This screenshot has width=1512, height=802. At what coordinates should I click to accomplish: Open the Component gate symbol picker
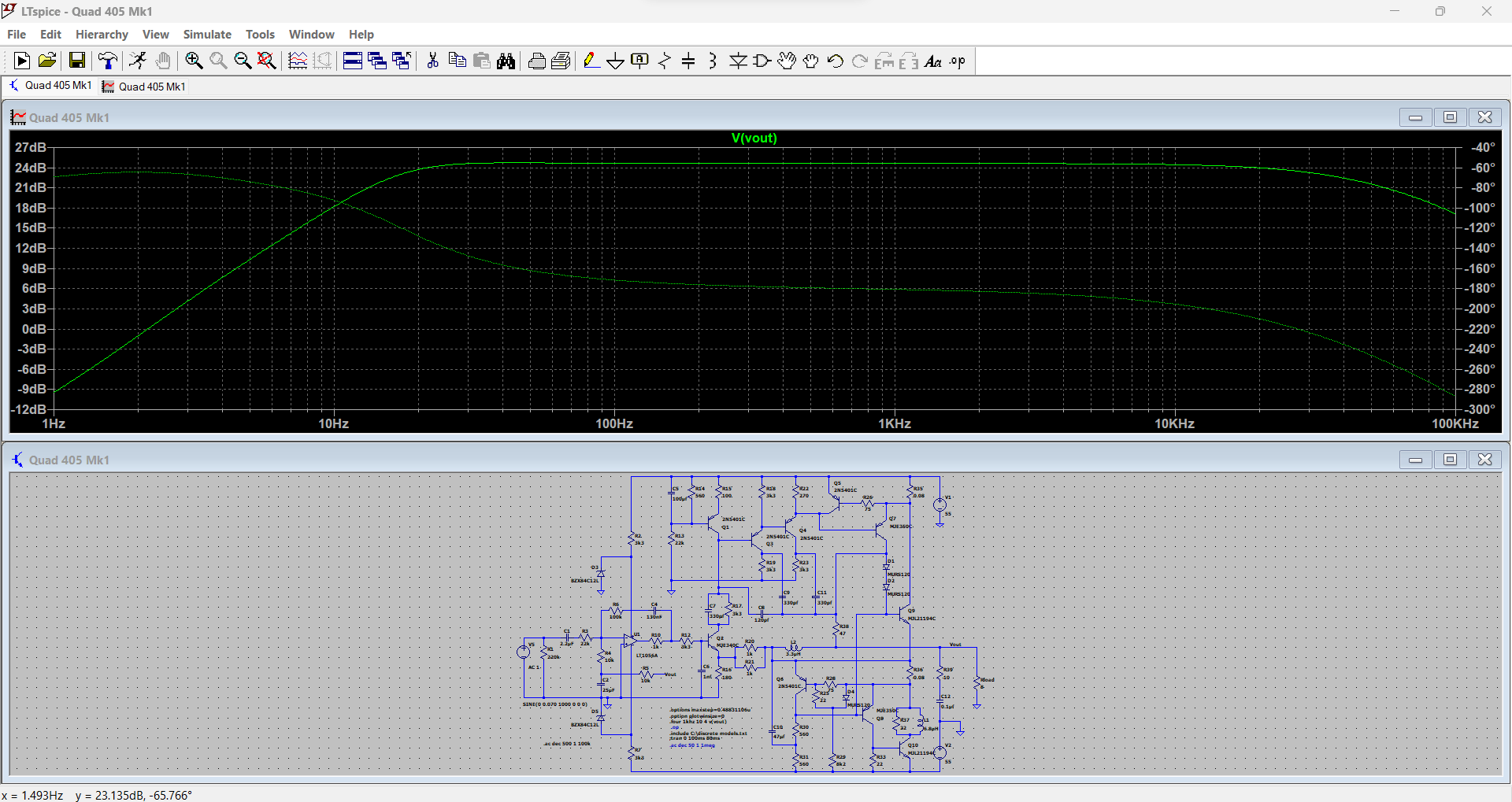click(x=762, y=61)
